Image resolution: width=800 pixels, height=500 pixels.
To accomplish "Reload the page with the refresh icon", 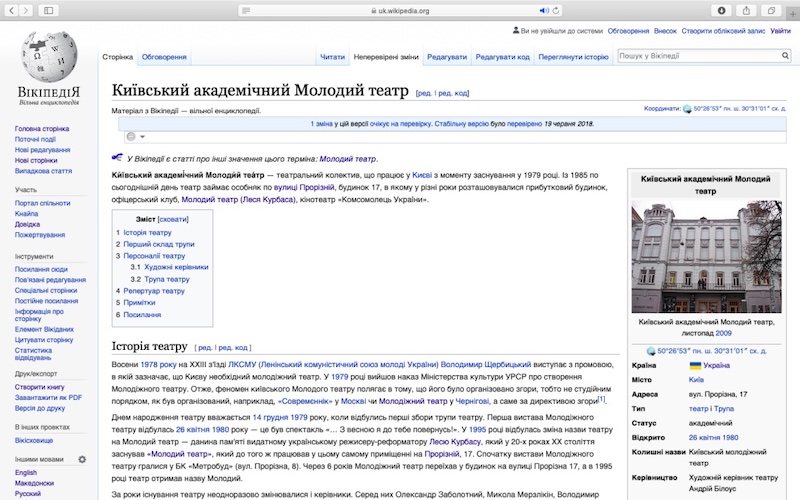I will tap(556, 11).
